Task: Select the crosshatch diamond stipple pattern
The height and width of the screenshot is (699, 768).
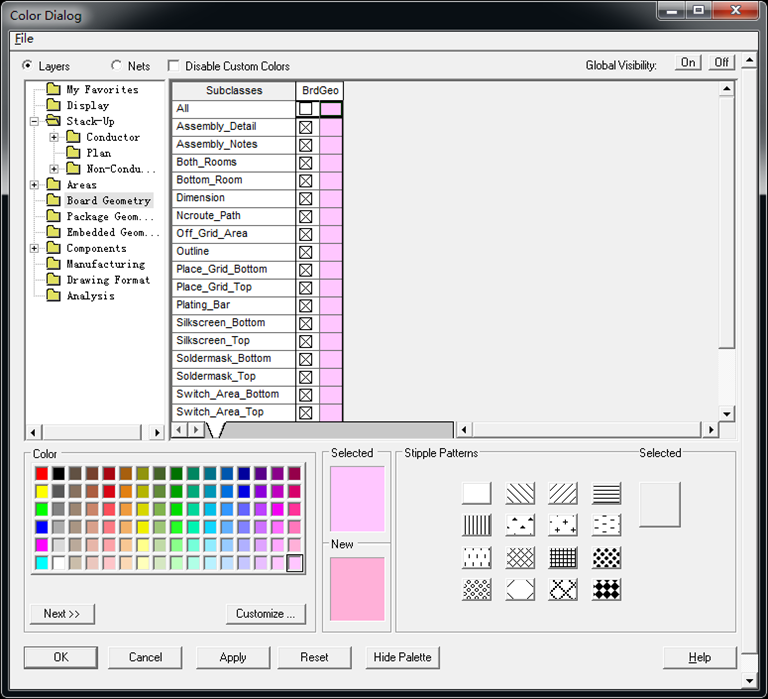Action: point(520,557)
